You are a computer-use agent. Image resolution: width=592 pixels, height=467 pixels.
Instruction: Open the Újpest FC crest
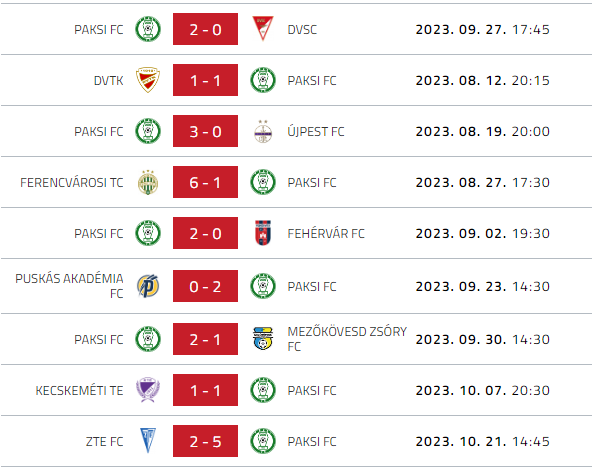click(263, 131)
